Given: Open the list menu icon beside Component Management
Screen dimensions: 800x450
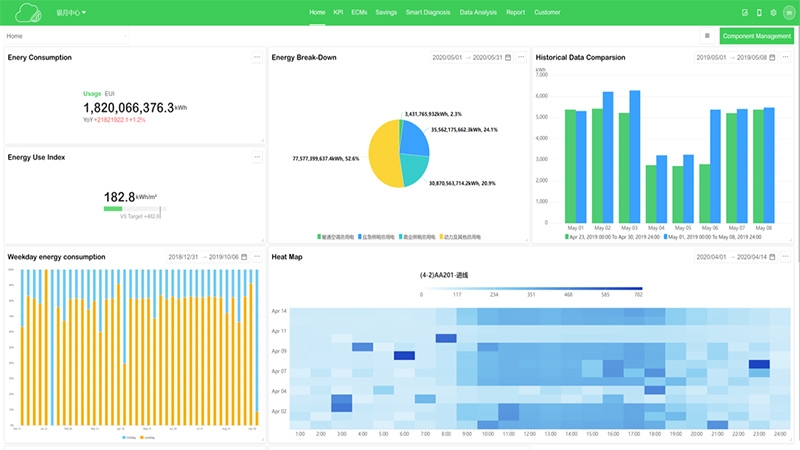Looking at the screenshot, I should tap(708, 36).
